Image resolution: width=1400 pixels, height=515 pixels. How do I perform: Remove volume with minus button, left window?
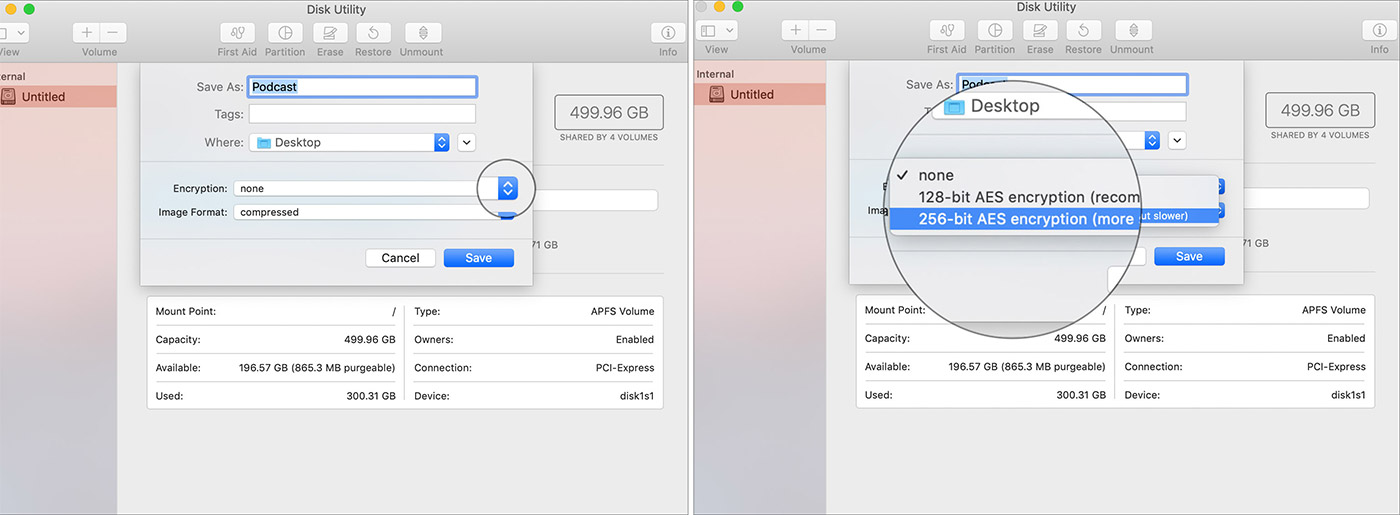[x=112, y=32]
